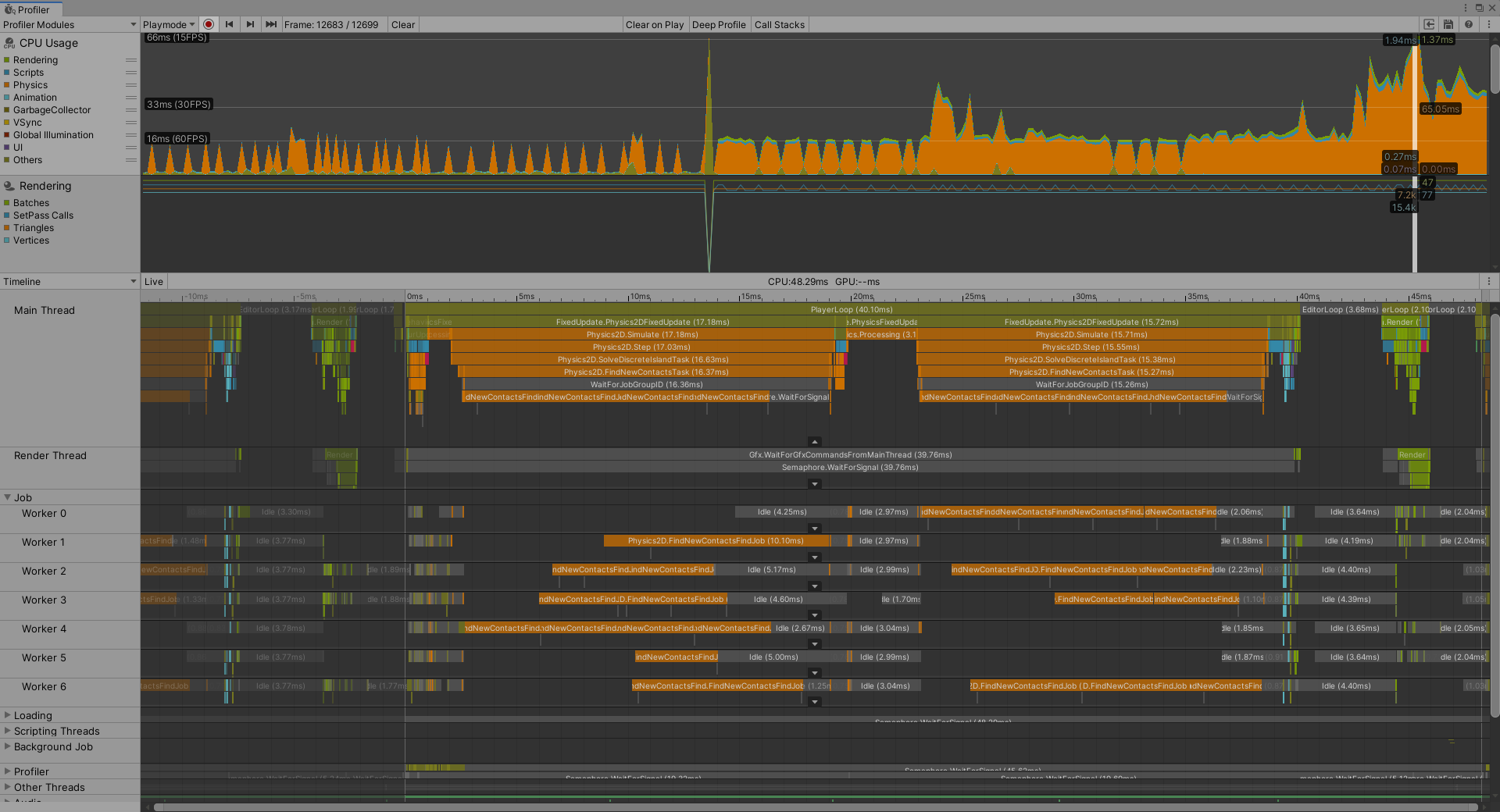Jump to the current latest frame
1500x812 pixels.
click(271, 24)
